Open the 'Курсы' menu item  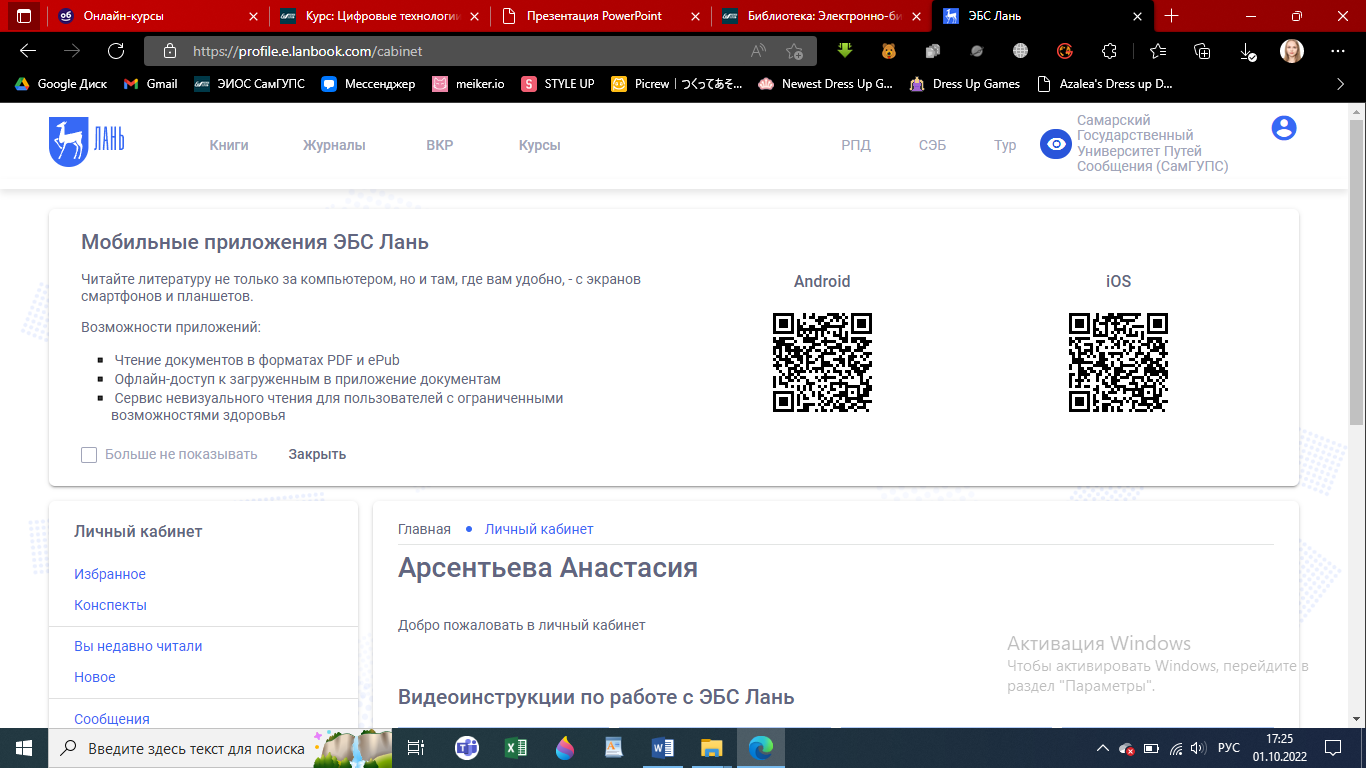click(539, 145)
